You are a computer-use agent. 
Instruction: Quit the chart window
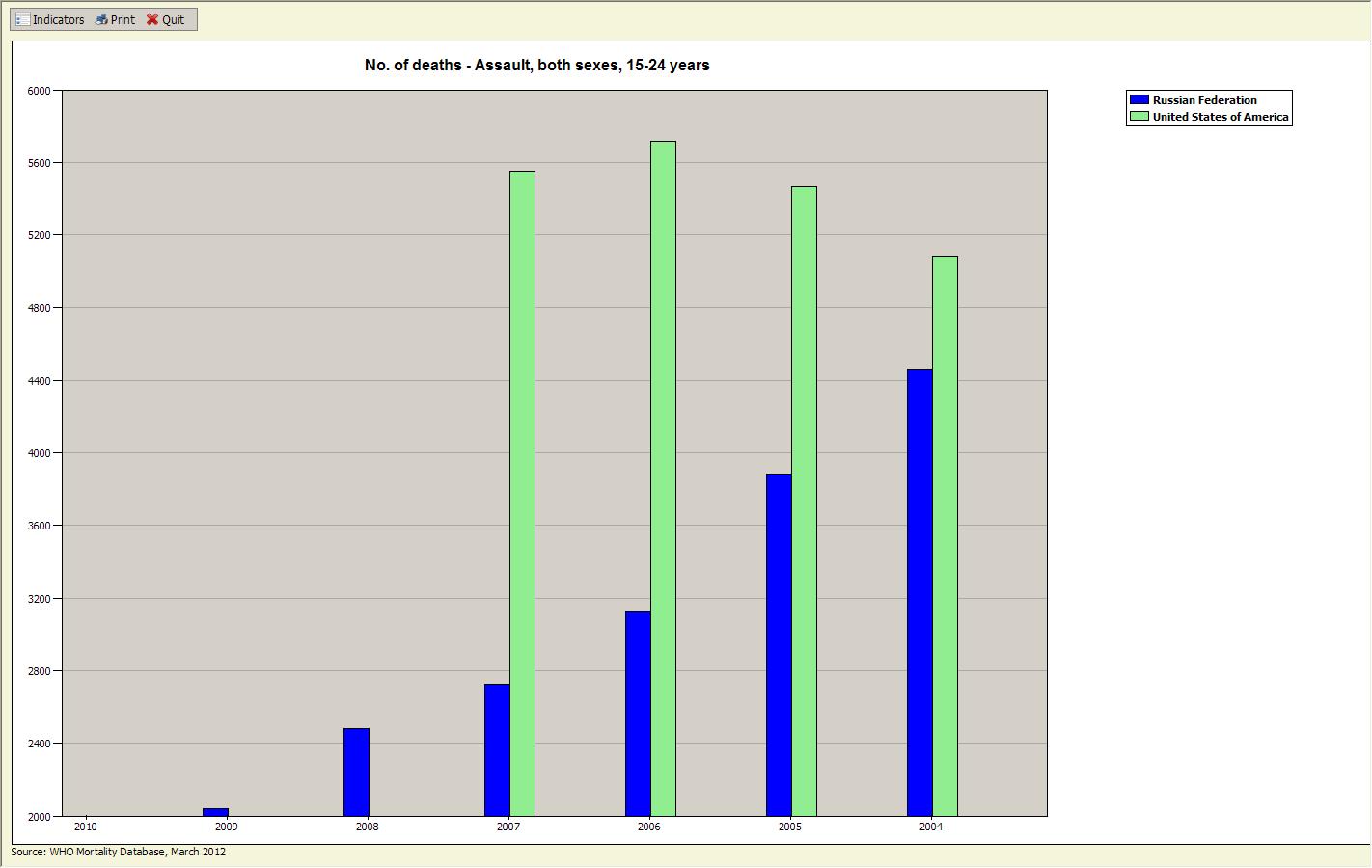[x=166, y=19]
